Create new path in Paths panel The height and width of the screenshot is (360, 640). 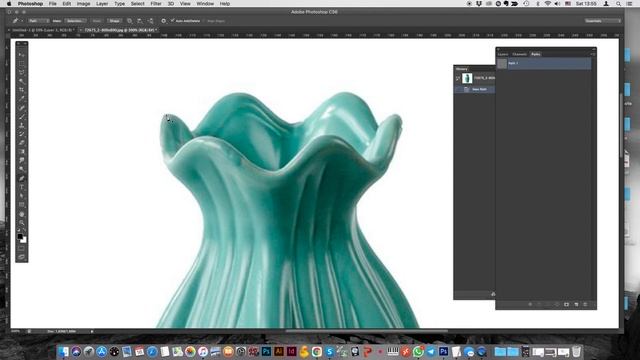point(576,304)
